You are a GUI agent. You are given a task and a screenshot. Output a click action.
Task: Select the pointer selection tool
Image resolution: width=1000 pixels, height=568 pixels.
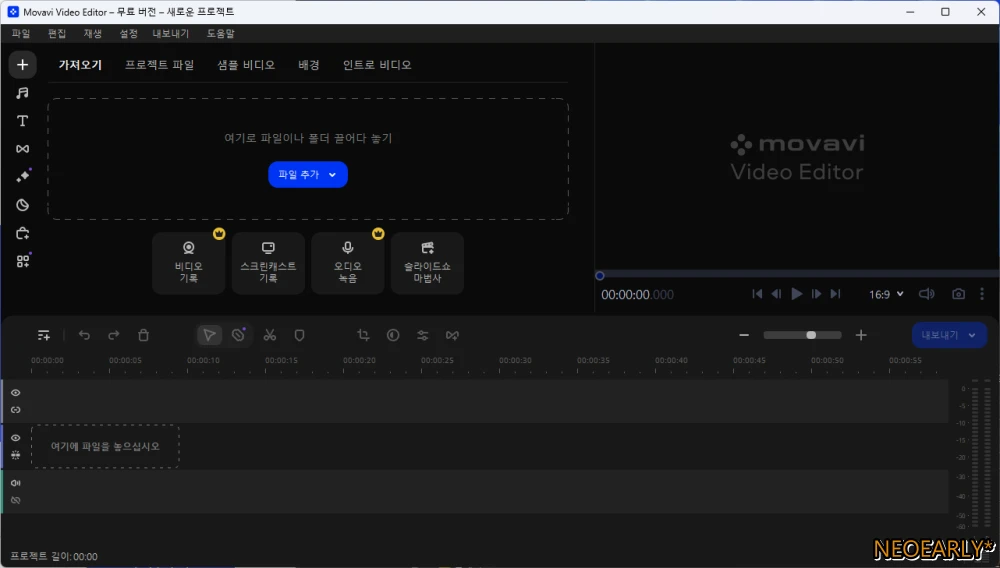pyautogui.click(x=209, y=335)
